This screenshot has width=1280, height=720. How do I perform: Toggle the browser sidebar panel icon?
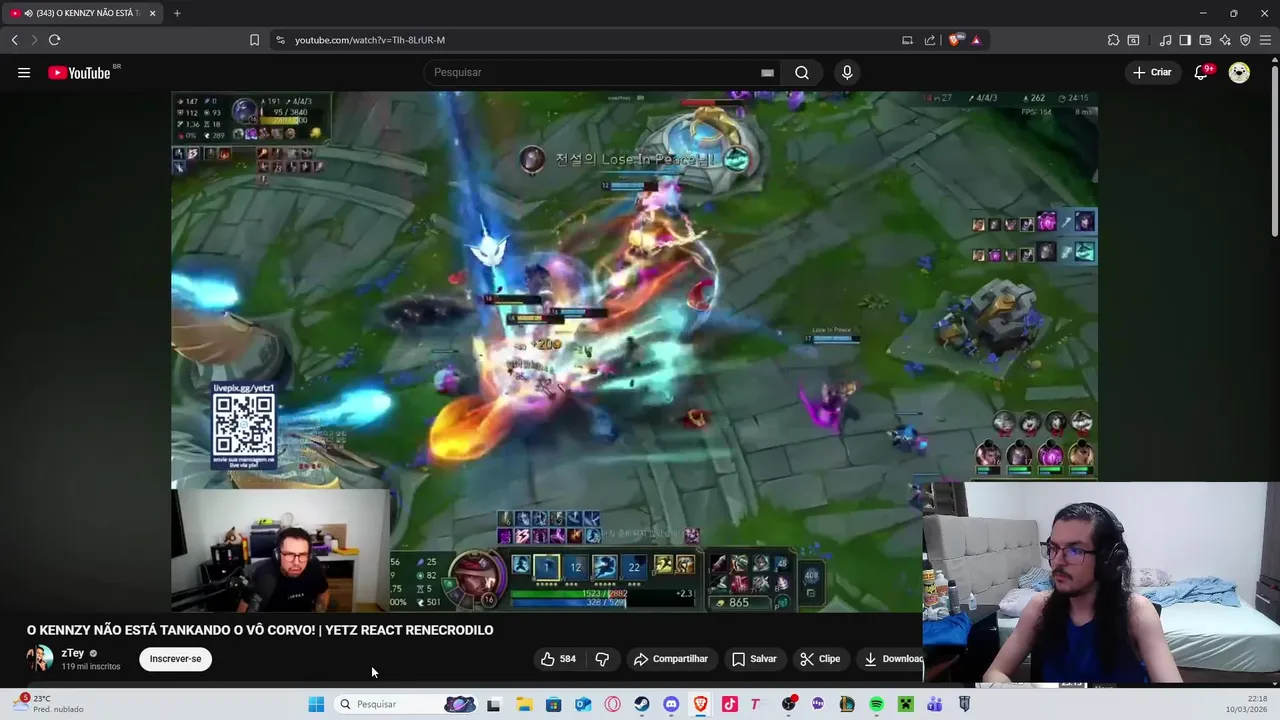(1185, 40)
